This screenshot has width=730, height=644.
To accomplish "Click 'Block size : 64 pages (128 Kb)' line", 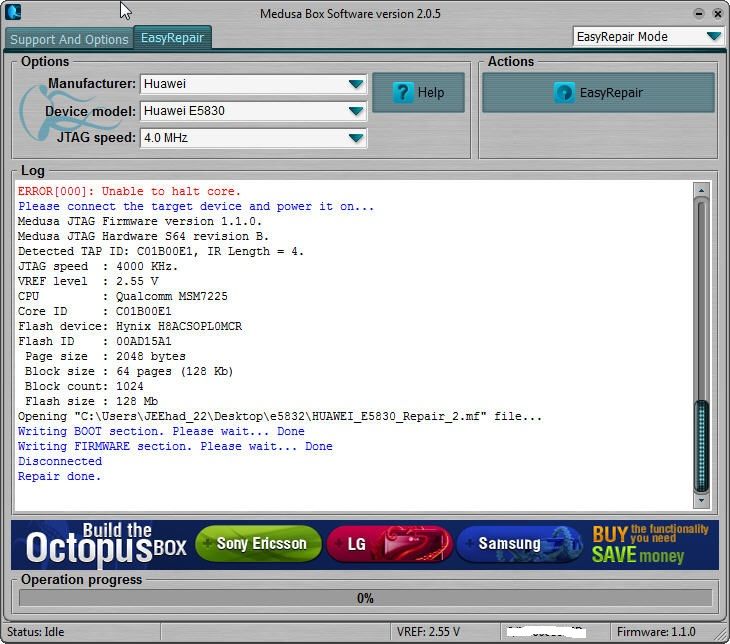I will coord(129,371).
